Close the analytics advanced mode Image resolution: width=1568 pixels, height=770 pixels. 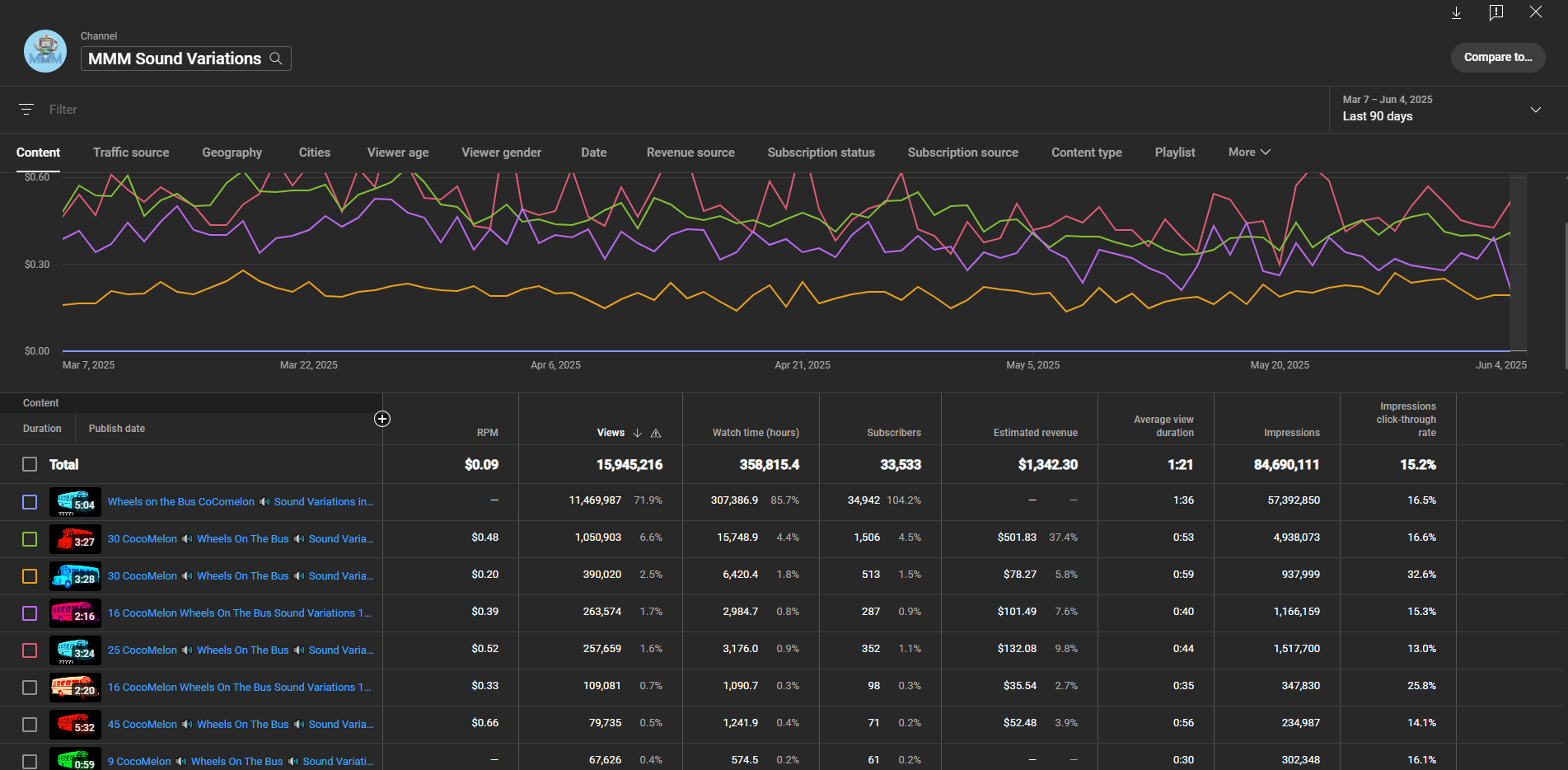click(1536, 12)
